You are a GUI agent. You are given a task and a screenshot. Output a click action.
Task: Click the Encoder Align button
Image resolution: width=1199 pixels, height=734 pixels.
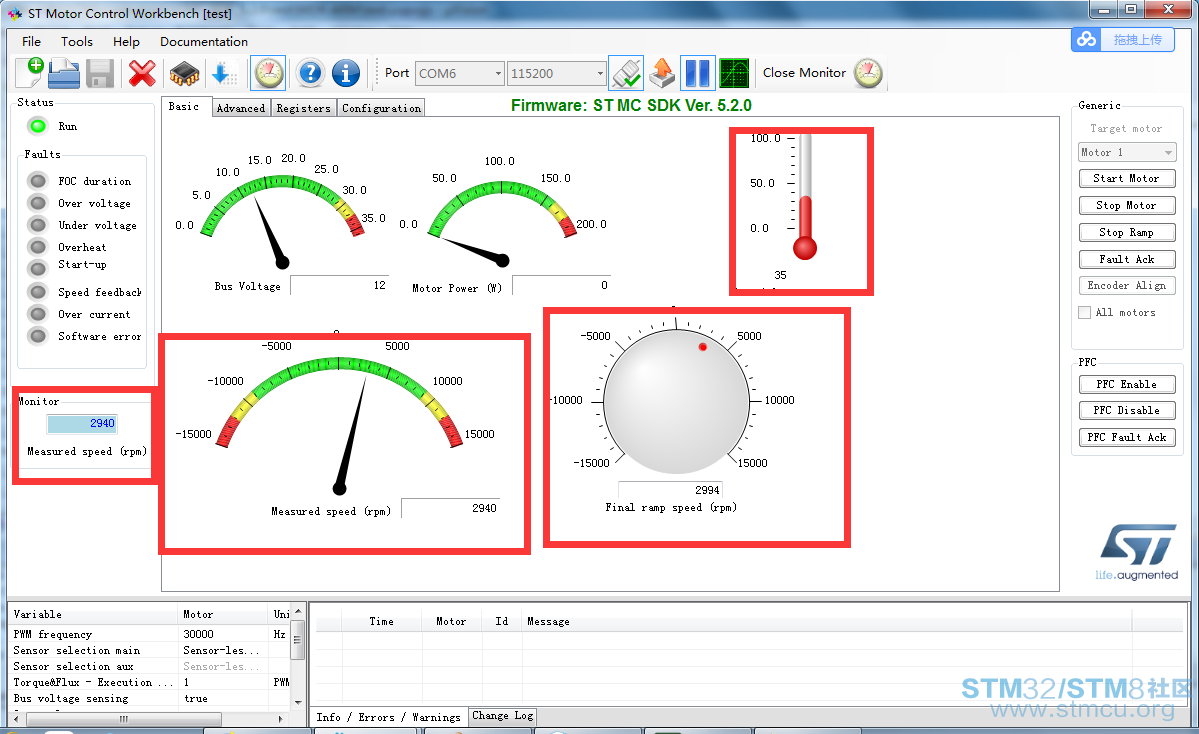pos(1127,285)
